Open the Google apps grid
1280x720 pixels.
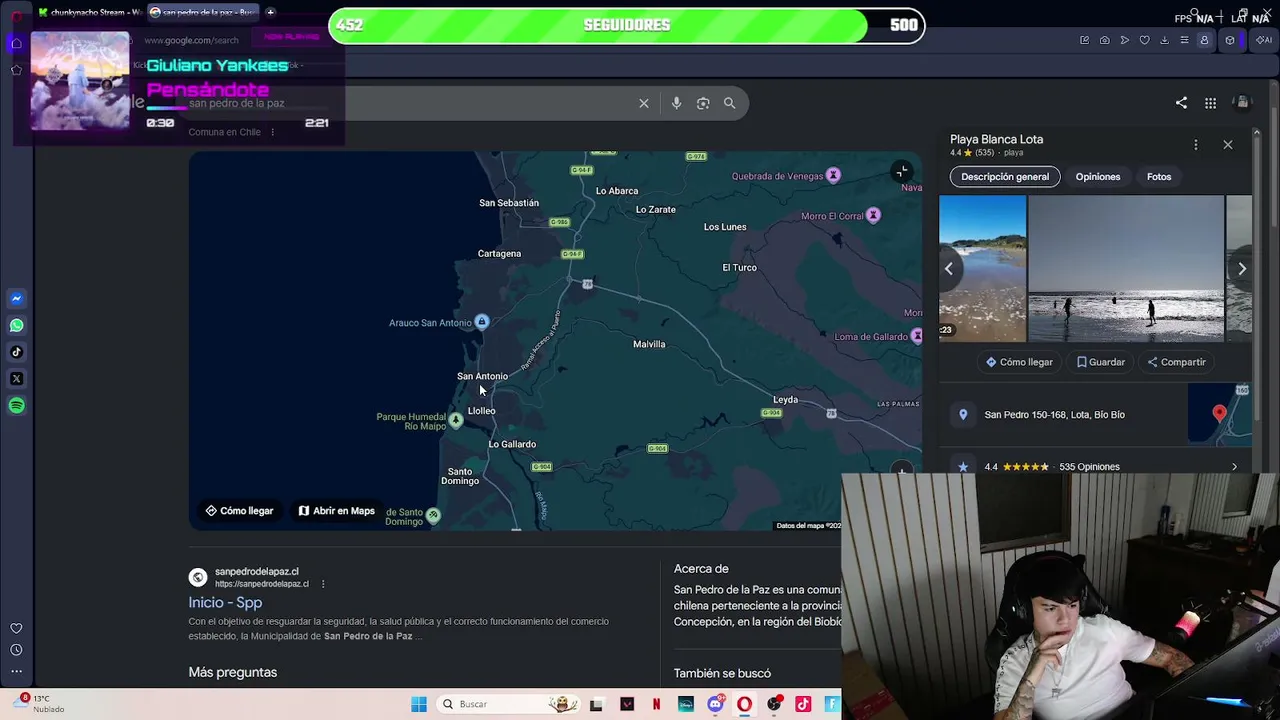(1210, 103)
